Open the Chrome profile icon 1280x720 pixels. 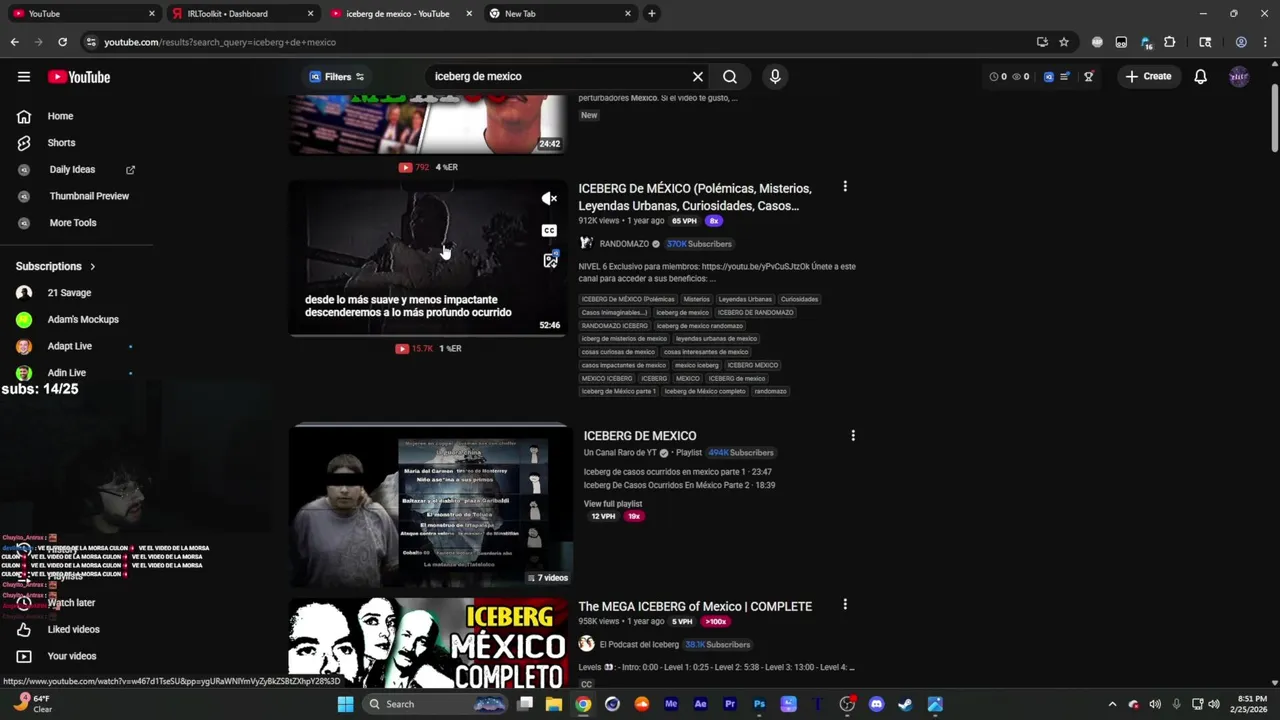coord(1241,42)
